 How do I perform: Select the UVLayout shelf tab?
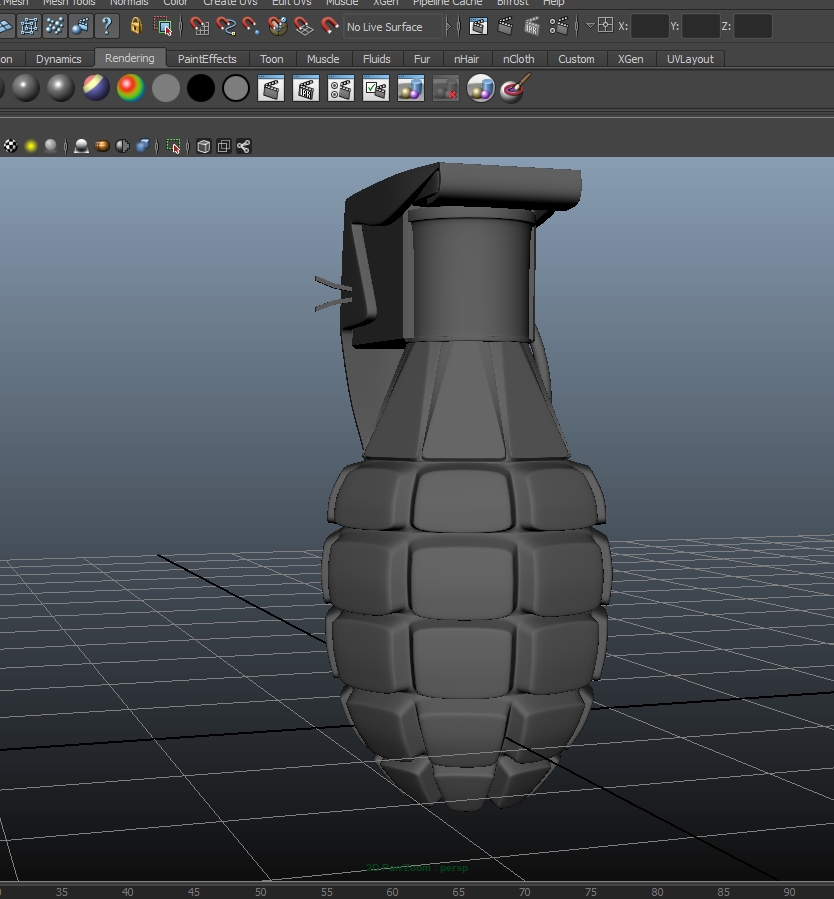[690, 59]
